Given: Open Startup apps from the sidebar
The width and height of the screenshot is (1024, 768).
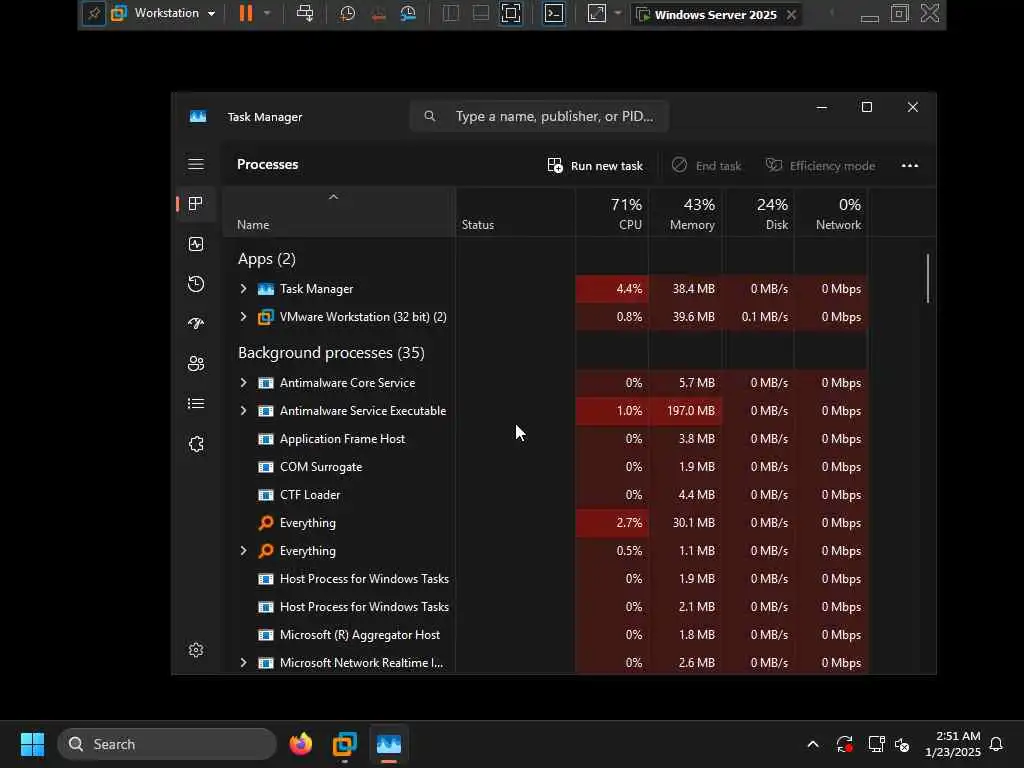Looking at the screenshot, I should coord(196,323).
